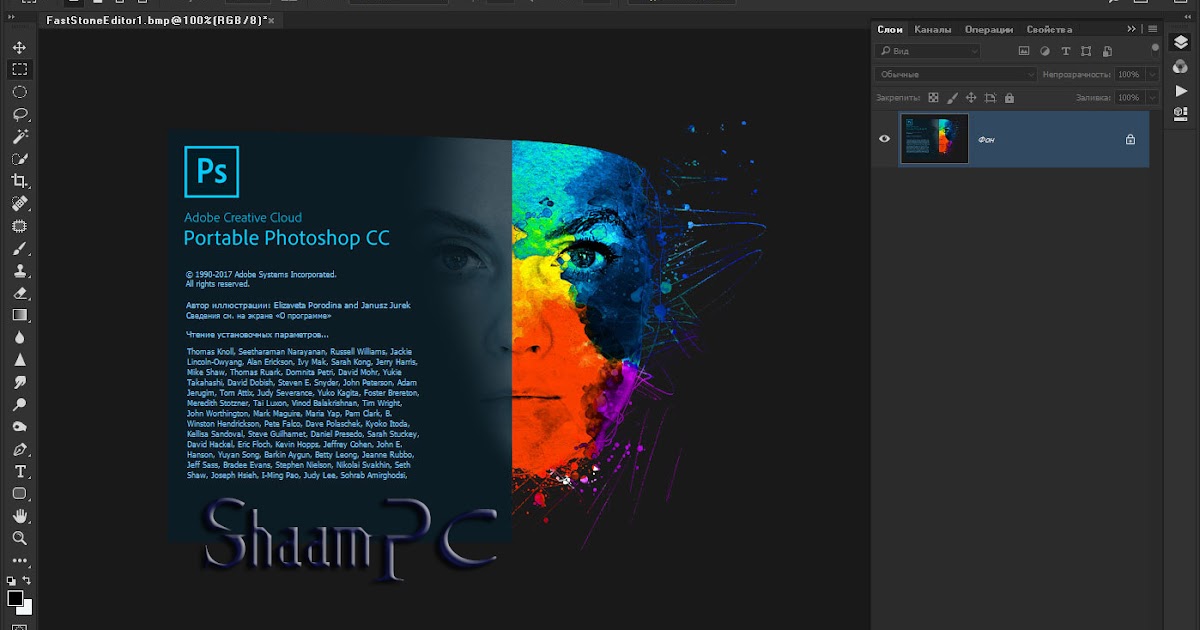Select the Smudge finger tool

(x=19, y=383)
